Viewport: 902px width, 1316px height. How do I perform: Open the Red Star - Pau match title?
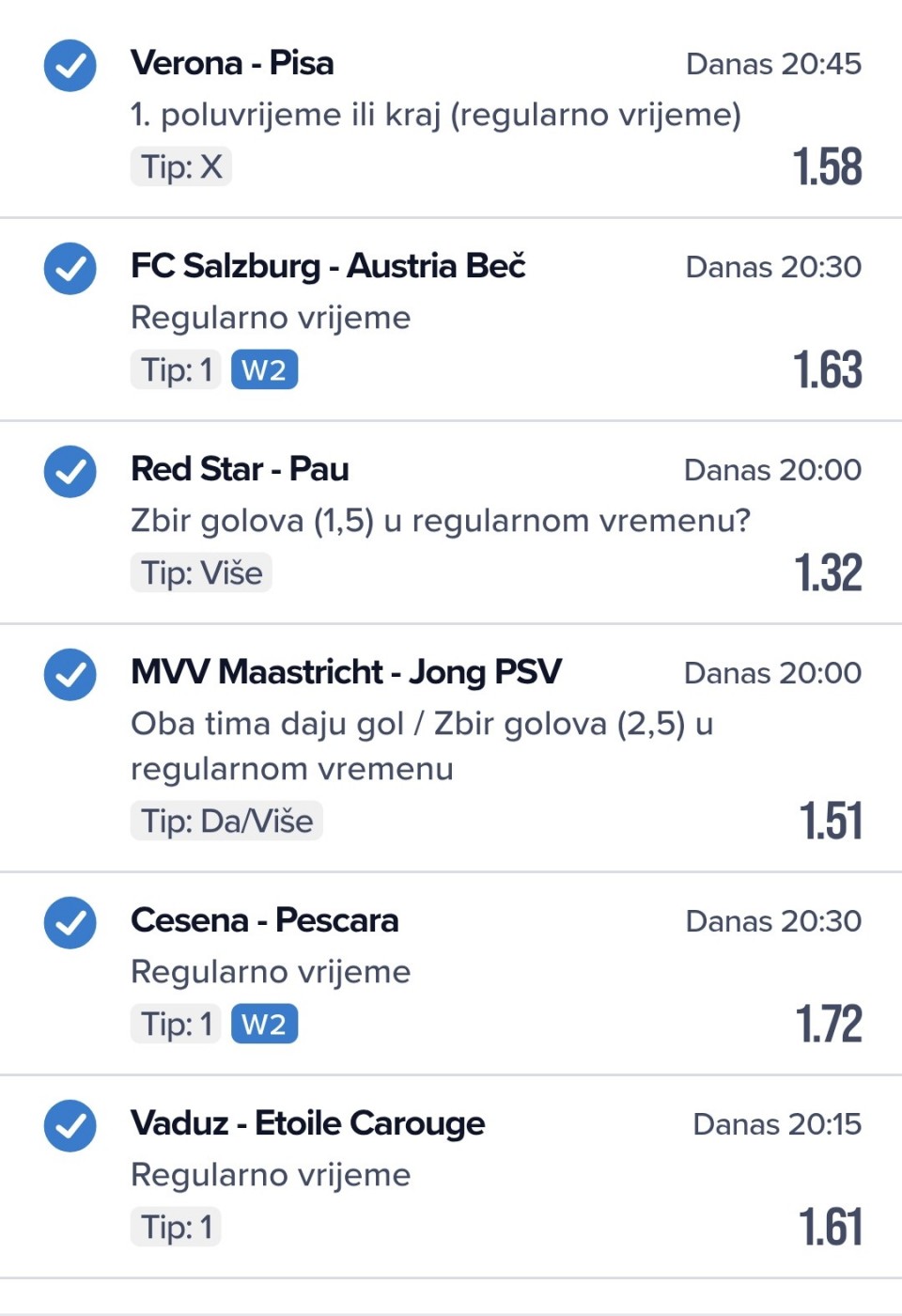point(240,469)
